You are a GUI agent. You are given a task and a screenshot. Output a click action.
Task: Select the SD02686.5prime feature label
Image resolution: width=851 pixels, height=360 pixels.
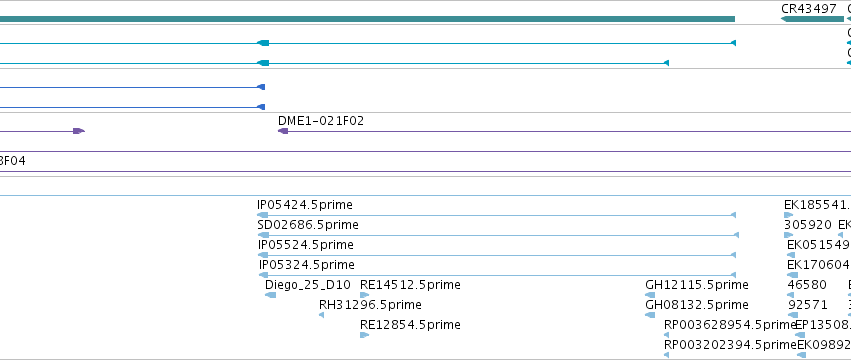308,225
